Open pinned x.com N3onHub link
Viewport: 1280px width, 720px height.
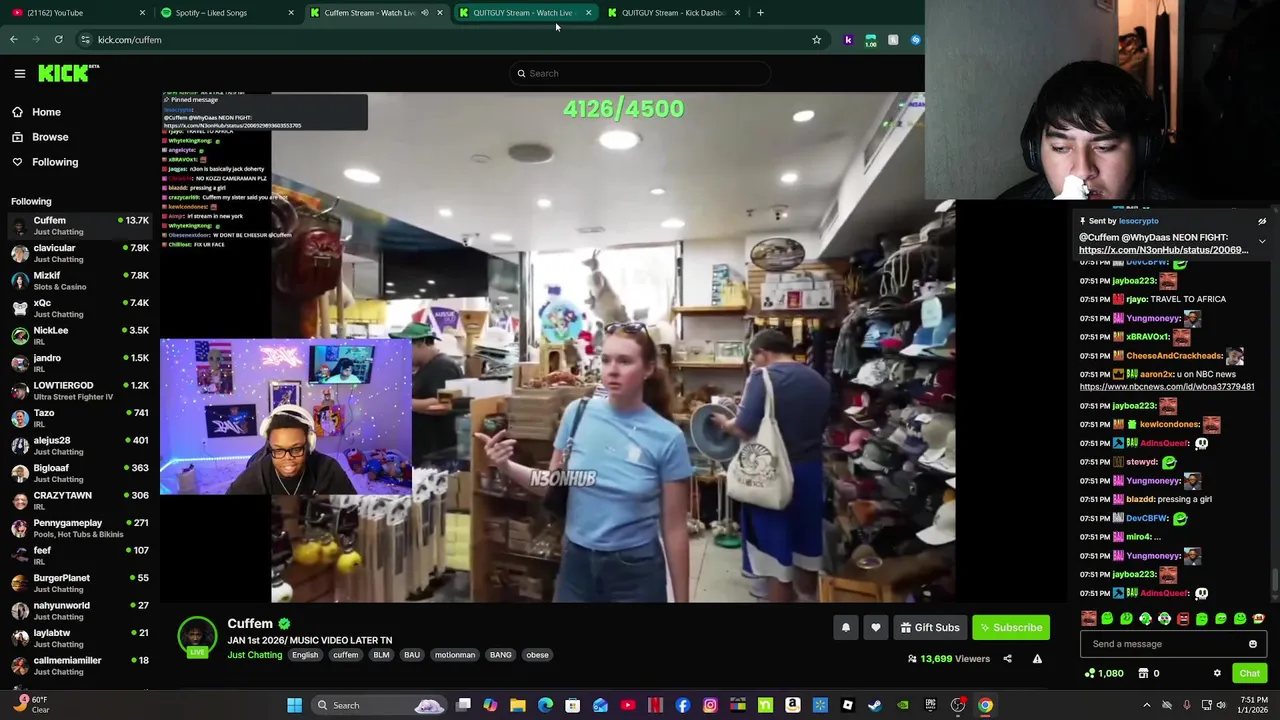coord(1164,250)
